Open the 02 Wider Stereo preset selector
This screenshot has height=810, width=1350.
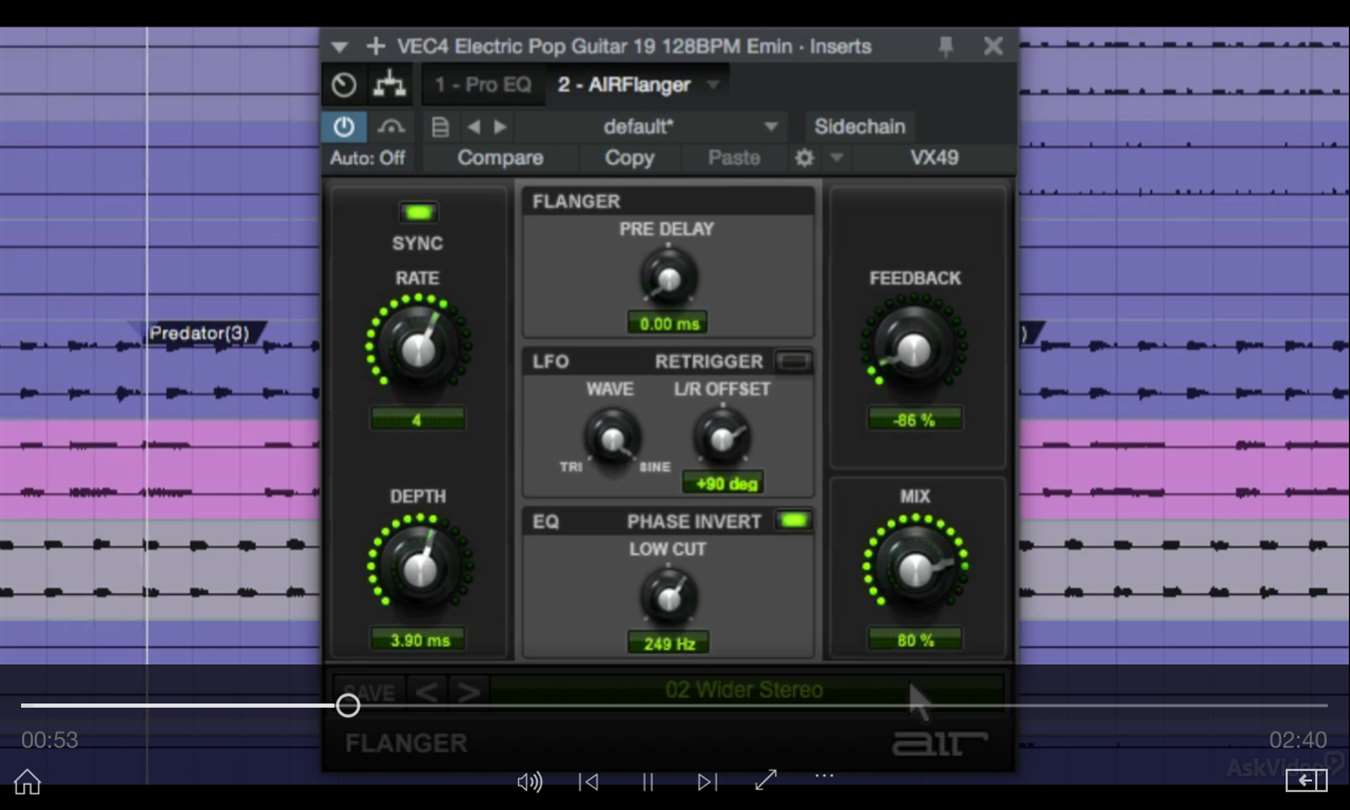(x=746, y=690)
